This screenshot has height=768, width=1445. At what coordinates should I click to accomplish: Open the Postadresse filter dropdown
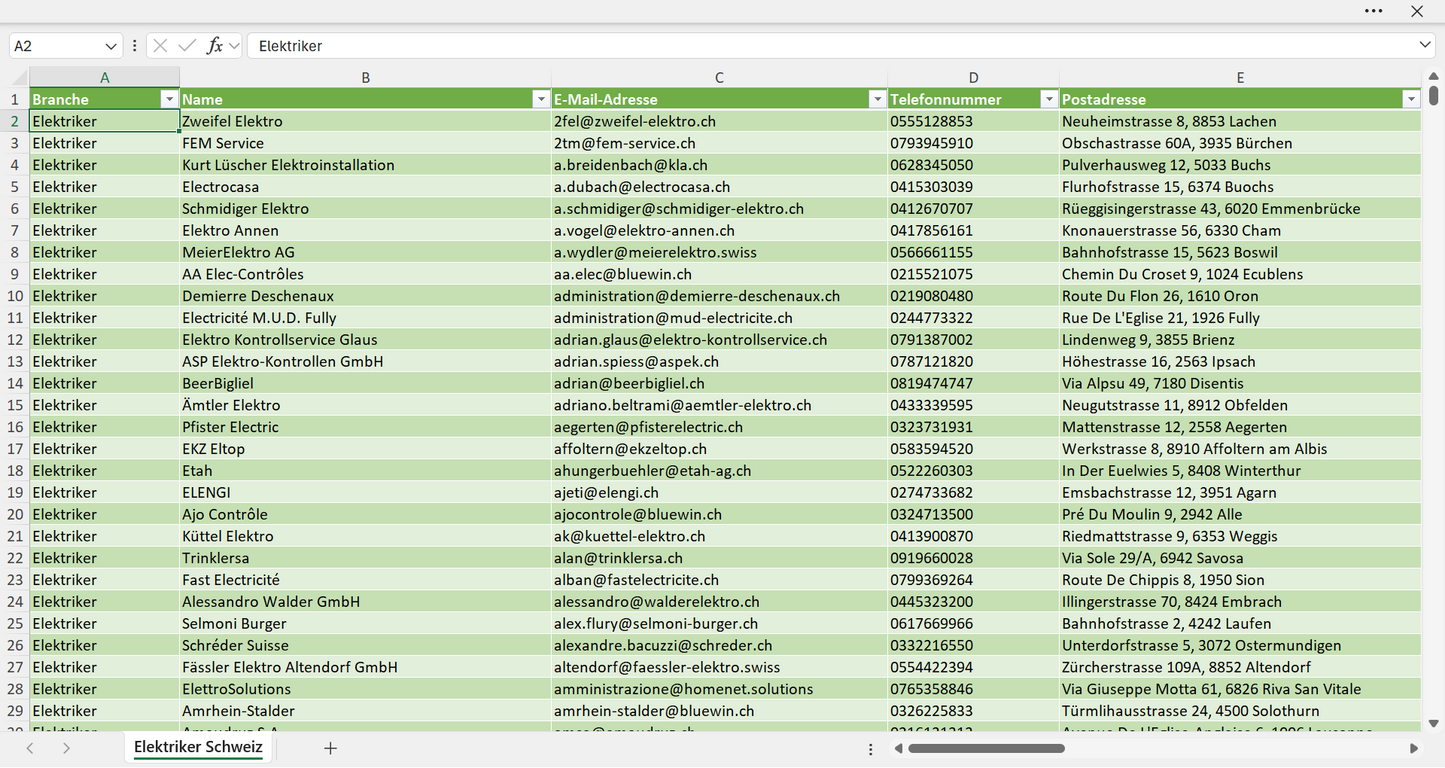1411,99
